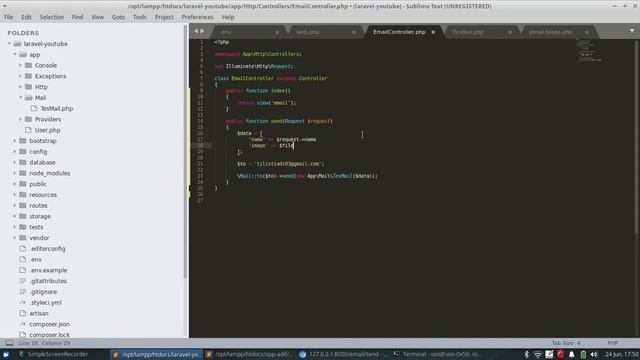This screenshot has height=360, width=640.
Task: Open the Edit menu
Action: [x=27, y=17]
